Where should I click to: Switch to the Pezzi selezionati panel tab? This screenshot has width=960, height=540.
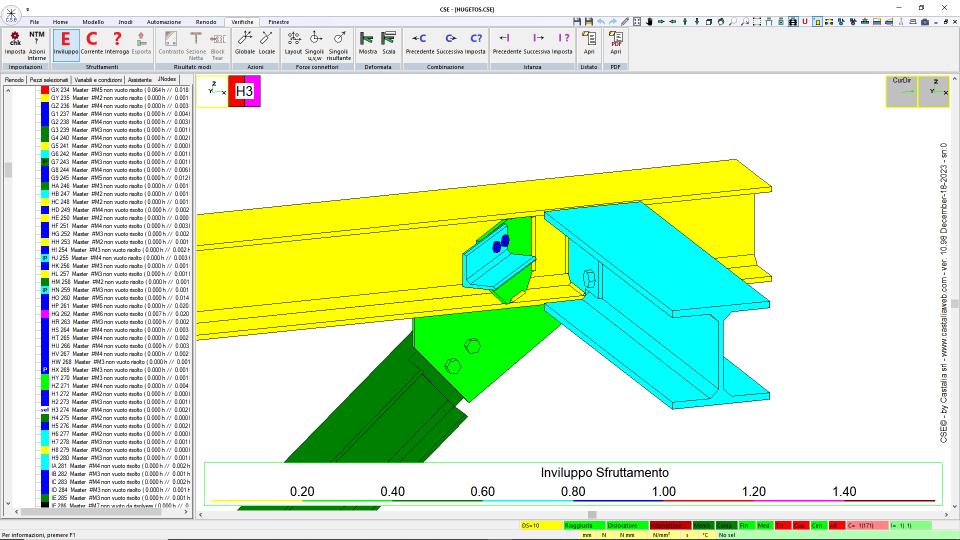point(49,80)
